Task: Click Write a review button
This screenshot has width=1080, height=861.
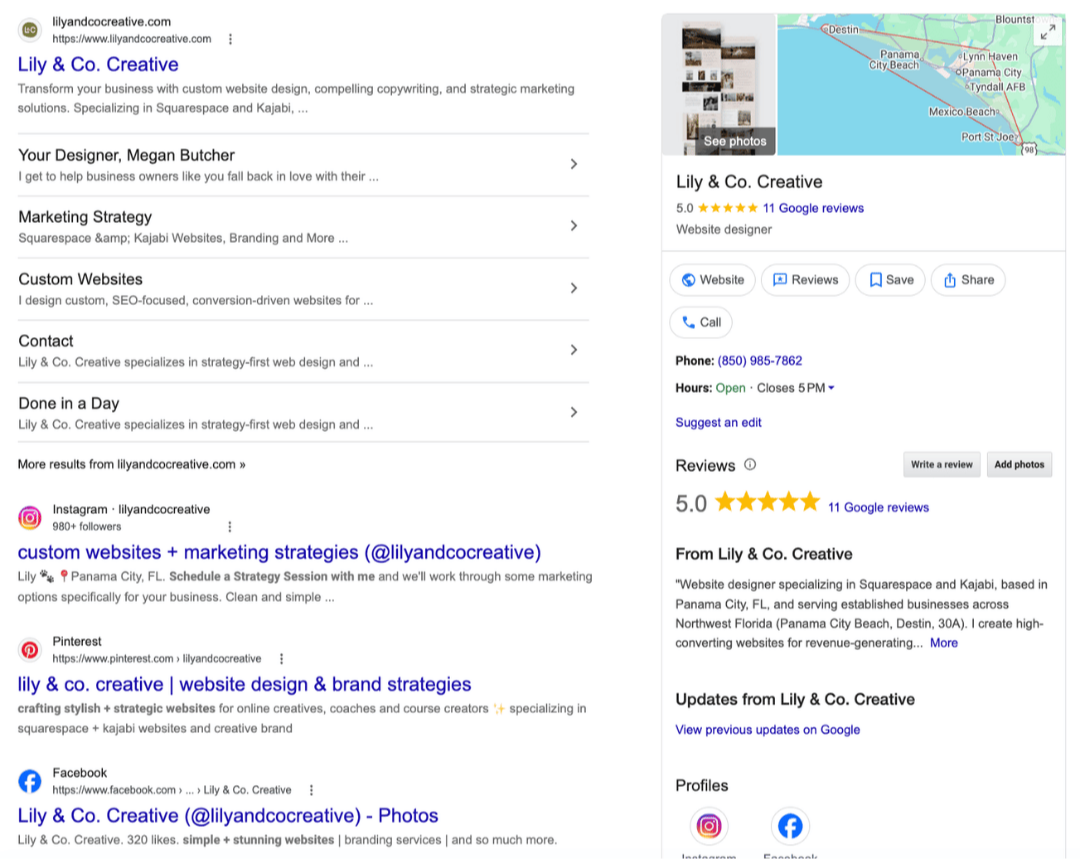Action: point(942,465)
